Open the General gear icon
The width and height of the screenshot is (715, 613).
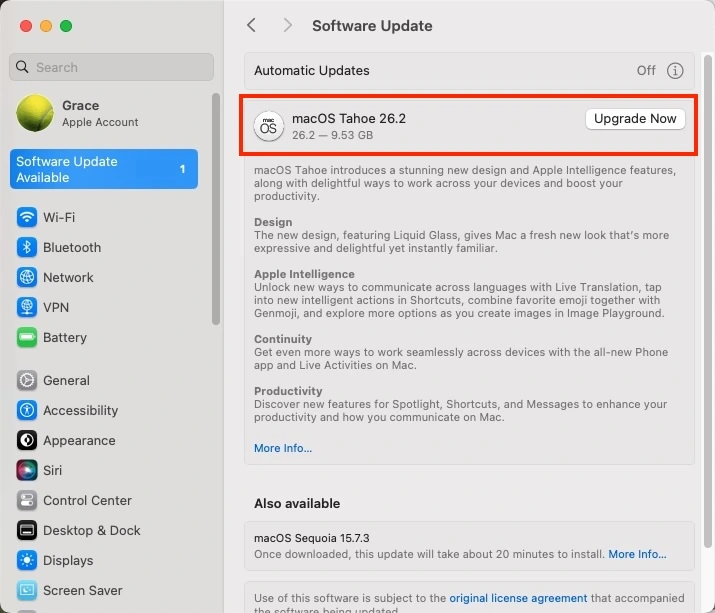point(27,380)
